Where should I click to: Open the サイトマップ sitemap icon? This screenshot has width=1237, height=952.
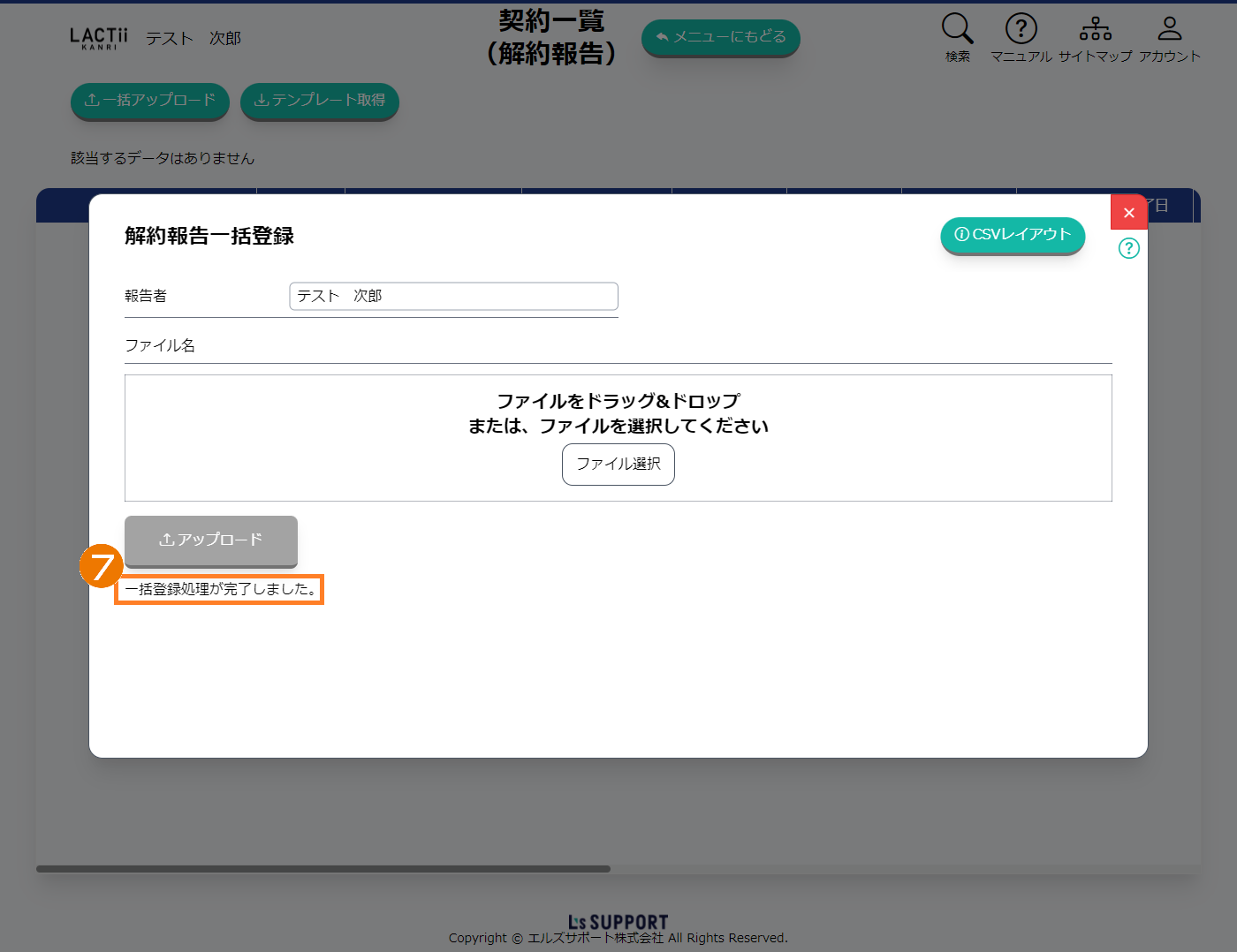(x=1095, y=29)
